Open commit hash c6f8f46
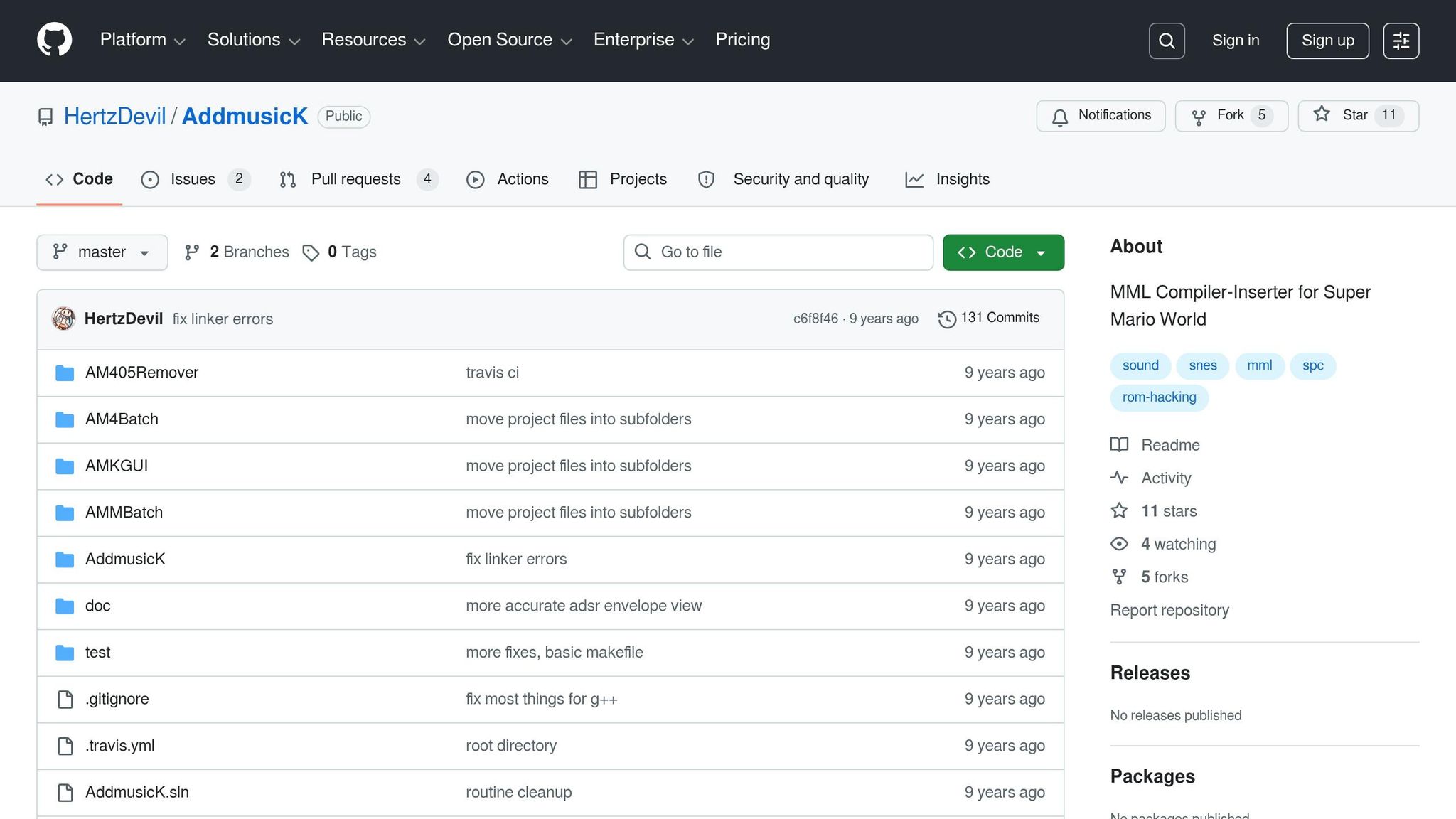Image resolution: width=1456 pixels, height=819 pixels. (815, 319)
